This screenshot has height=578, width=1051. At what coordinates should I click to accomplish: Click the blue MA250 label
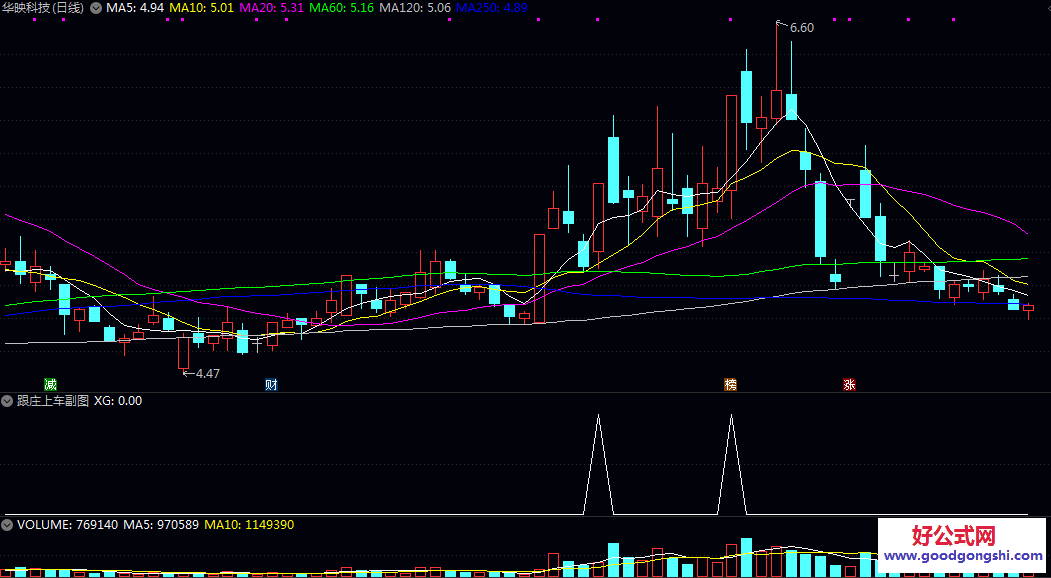(x=492, y=8)
